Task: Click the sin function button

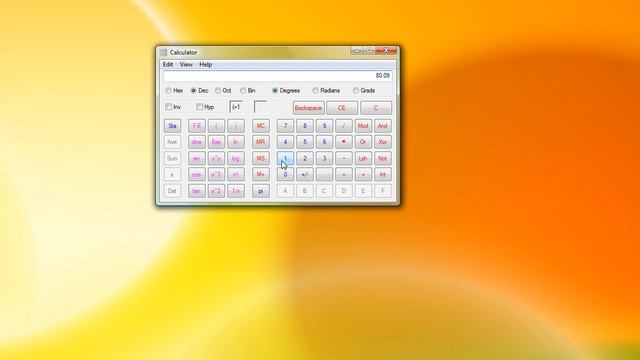Action: click(197, 158)
